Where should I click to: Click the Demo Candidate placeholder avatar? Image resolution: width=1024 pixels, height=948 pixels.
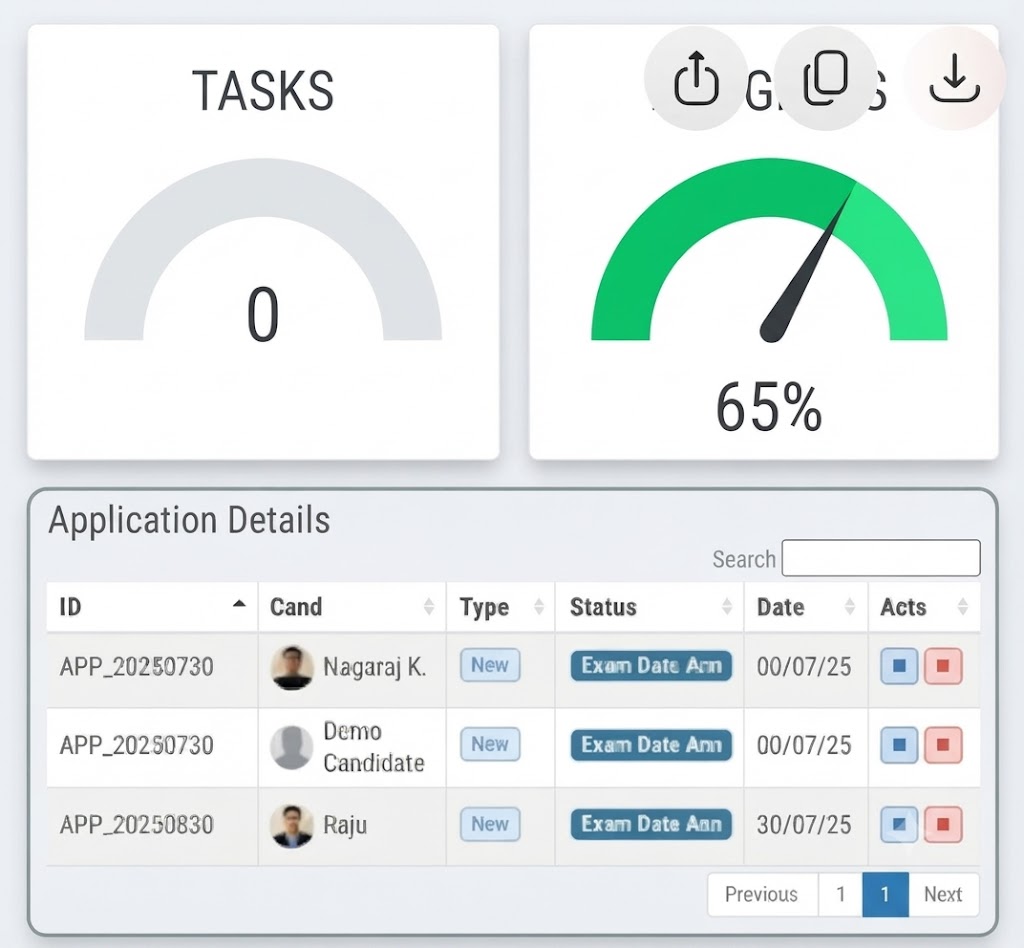tap(292, 746)
